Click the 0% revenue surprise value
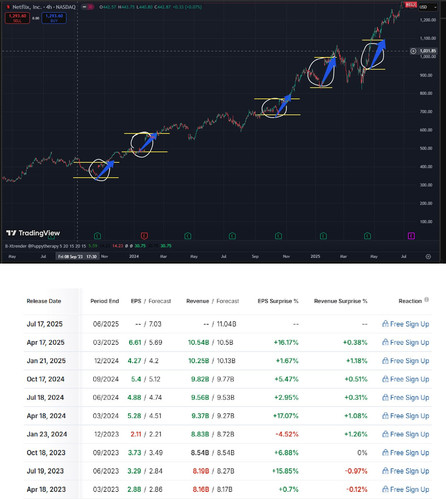 point(362,453)
